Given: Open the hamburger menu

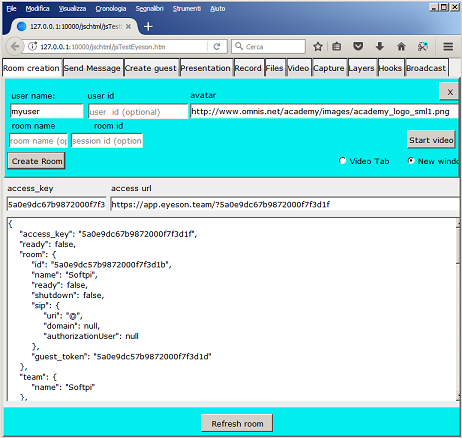Looking at the screenshot, I should coord(448,46).
